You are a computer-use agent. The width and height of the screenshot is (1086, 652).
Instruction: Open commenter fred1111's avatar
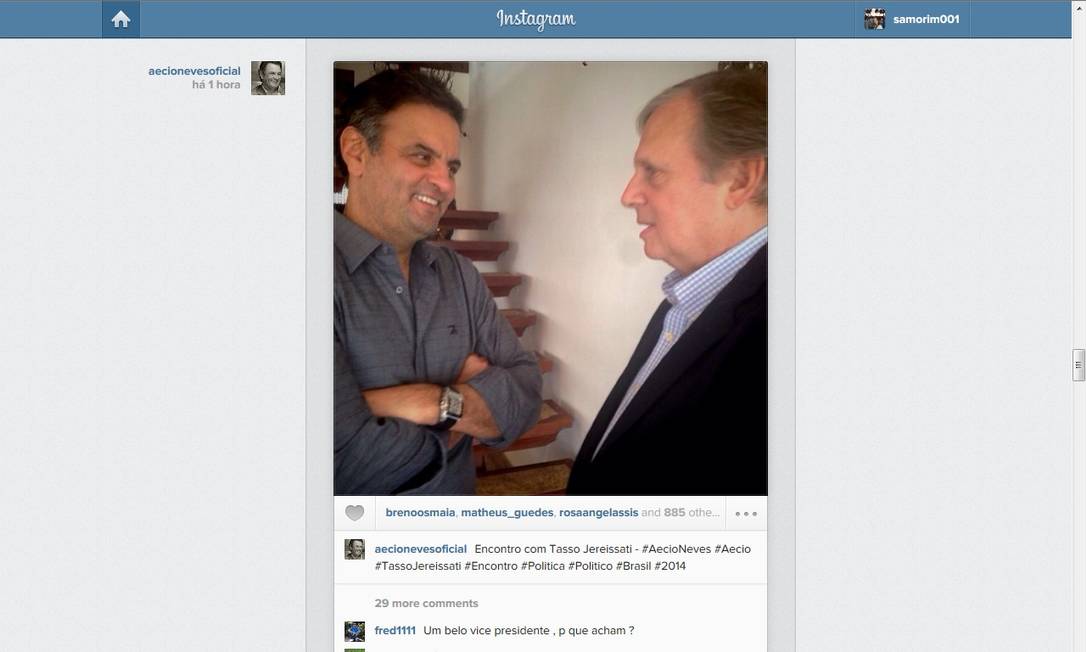pyautogui.click(x=354, y=631)
